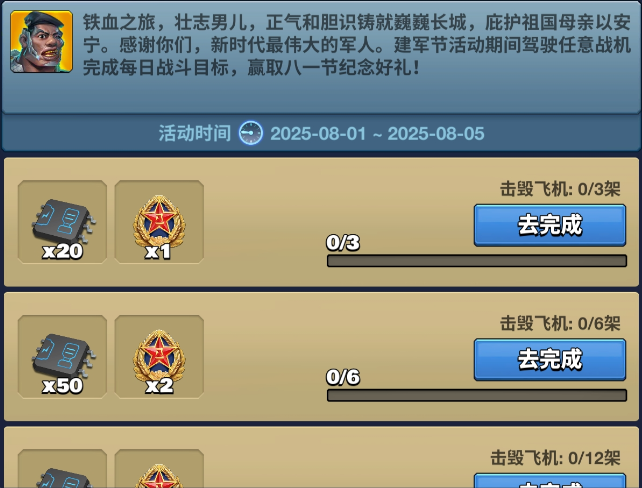The width and height of the screenshot is (642, 488).
Task: Click the 活动时间 label
Action: [195, 133]
